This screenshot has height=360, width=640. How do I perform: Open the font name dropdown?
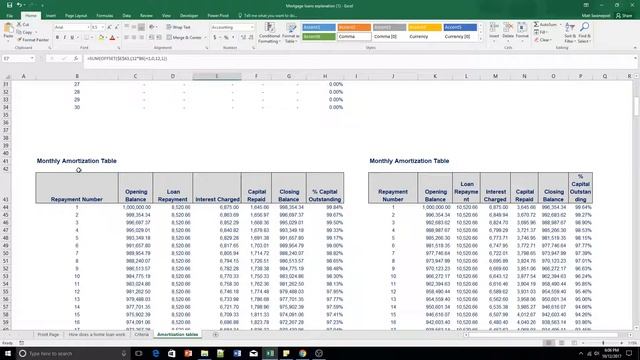[88, 27]
